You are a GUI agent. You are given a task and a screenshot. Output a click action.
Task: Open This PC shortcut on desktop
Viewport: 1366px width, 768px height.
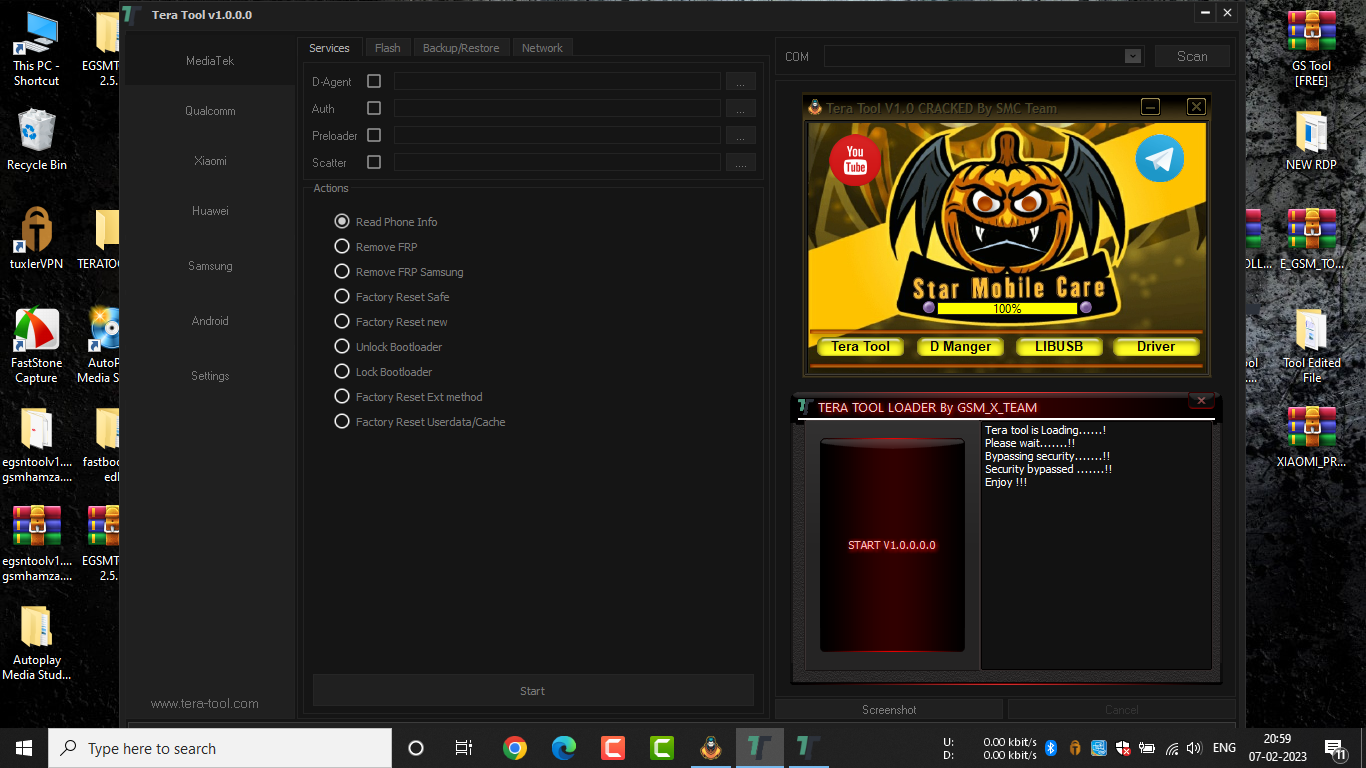pos(37,49)
